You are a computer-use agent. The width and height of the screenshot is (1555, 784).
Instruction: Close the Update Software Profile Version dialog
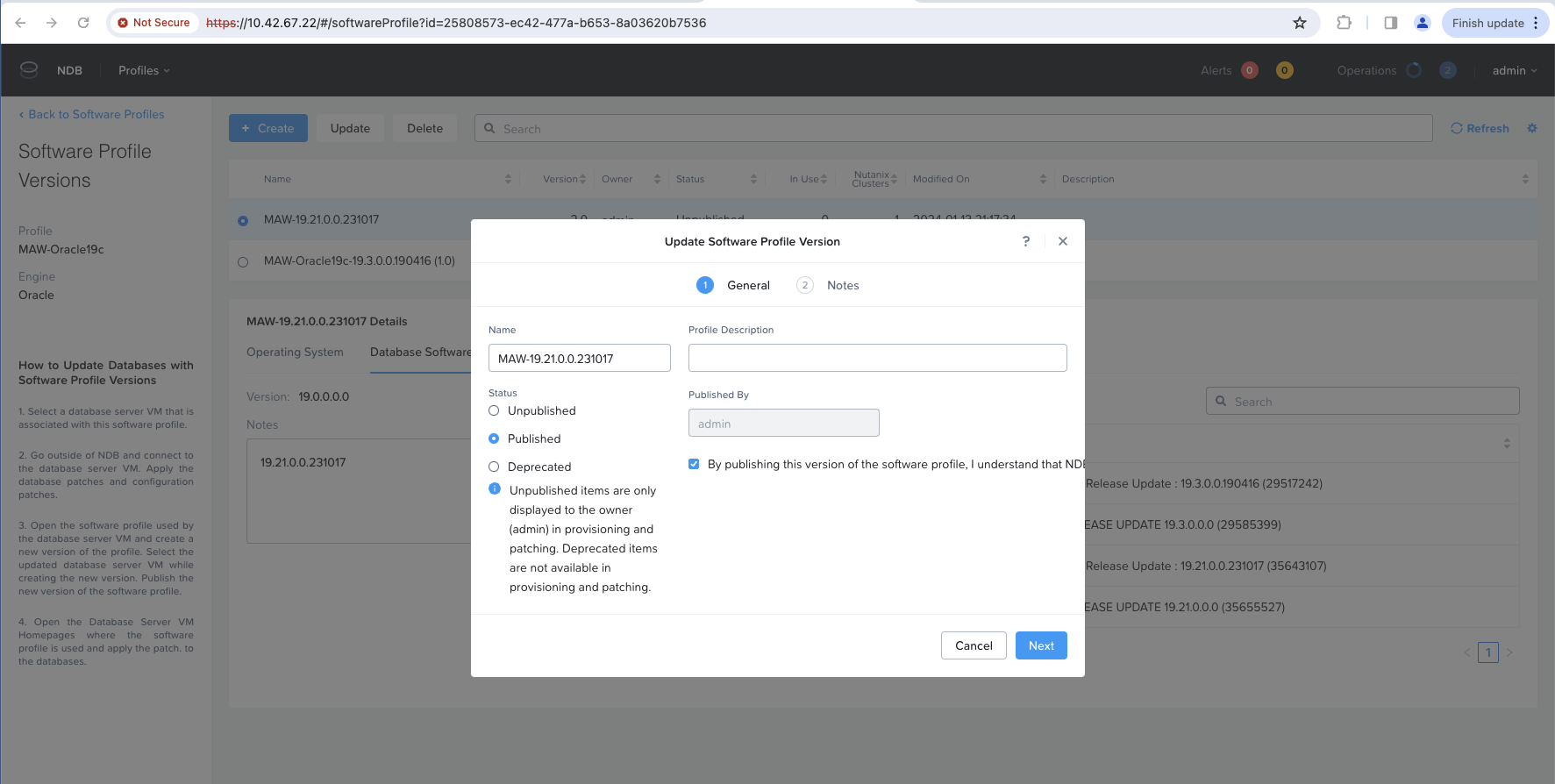[1062, 241]
